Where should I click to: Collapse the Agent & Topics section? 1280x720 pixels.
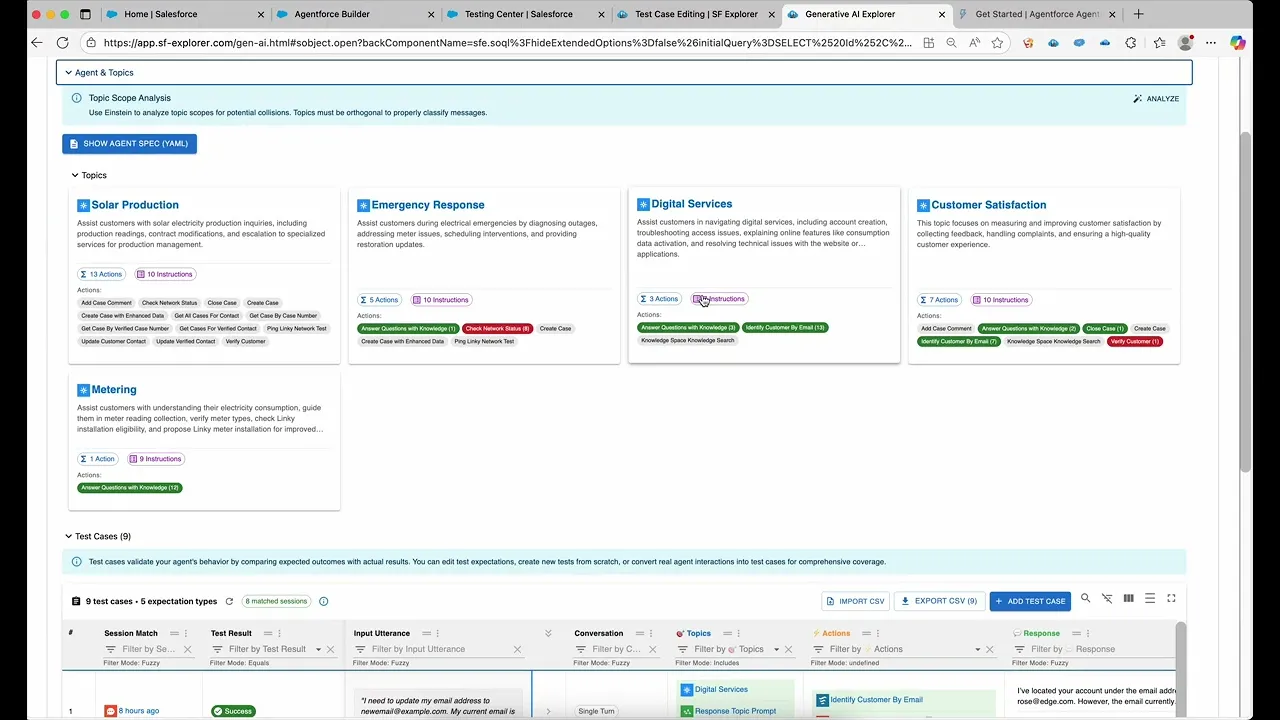pyautogui.click(x=68, y=73)
